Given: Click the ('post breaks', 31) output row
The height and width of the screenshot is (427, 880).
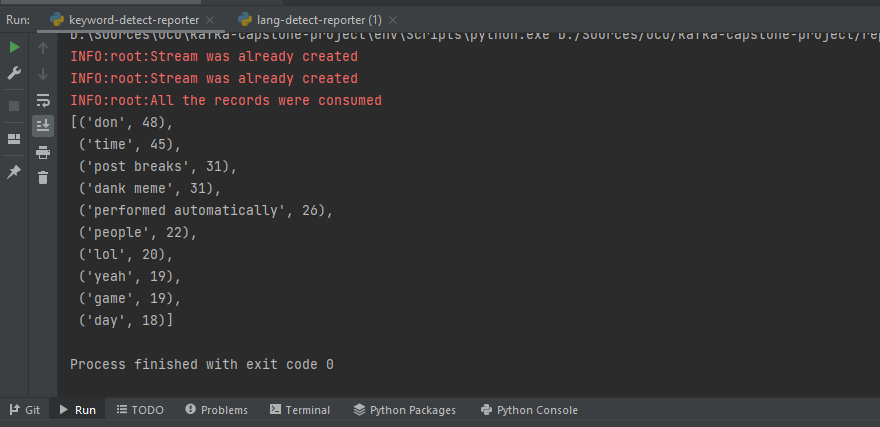Looking at the screenshot, I should (158, 167).
